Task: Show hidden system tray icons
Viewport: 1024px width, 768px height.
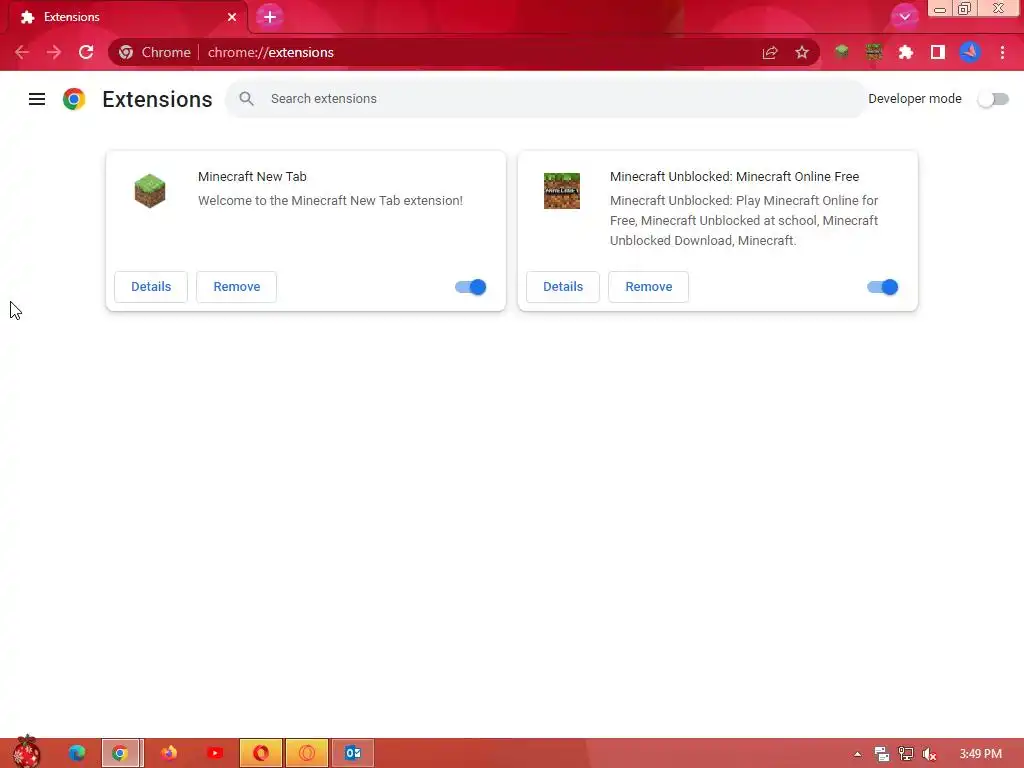Action: point(857,754)
